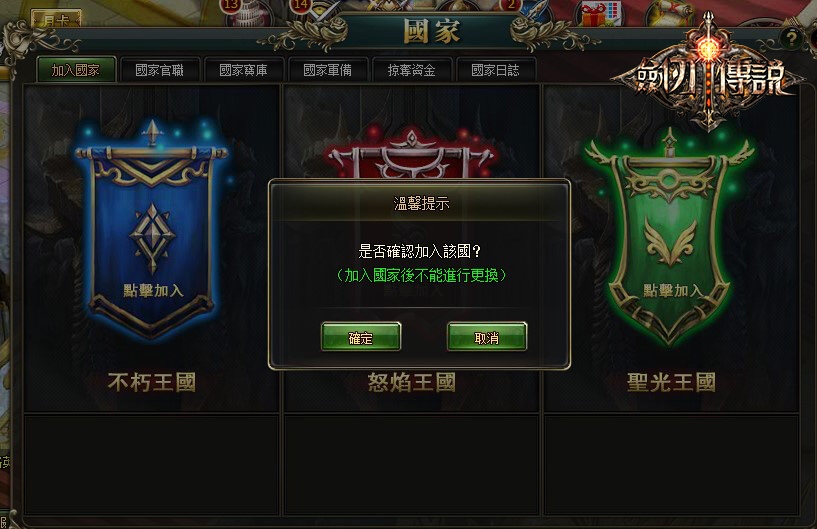Viewport: 817px width, 529px height.
Task: Click 點擊加入 on the green banner
Action: (x=673, y=290)
